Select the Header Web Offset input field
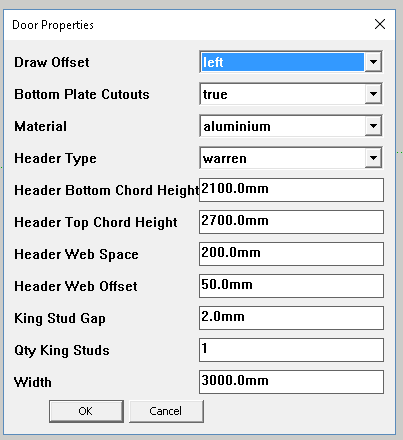 tap(291, 286)
